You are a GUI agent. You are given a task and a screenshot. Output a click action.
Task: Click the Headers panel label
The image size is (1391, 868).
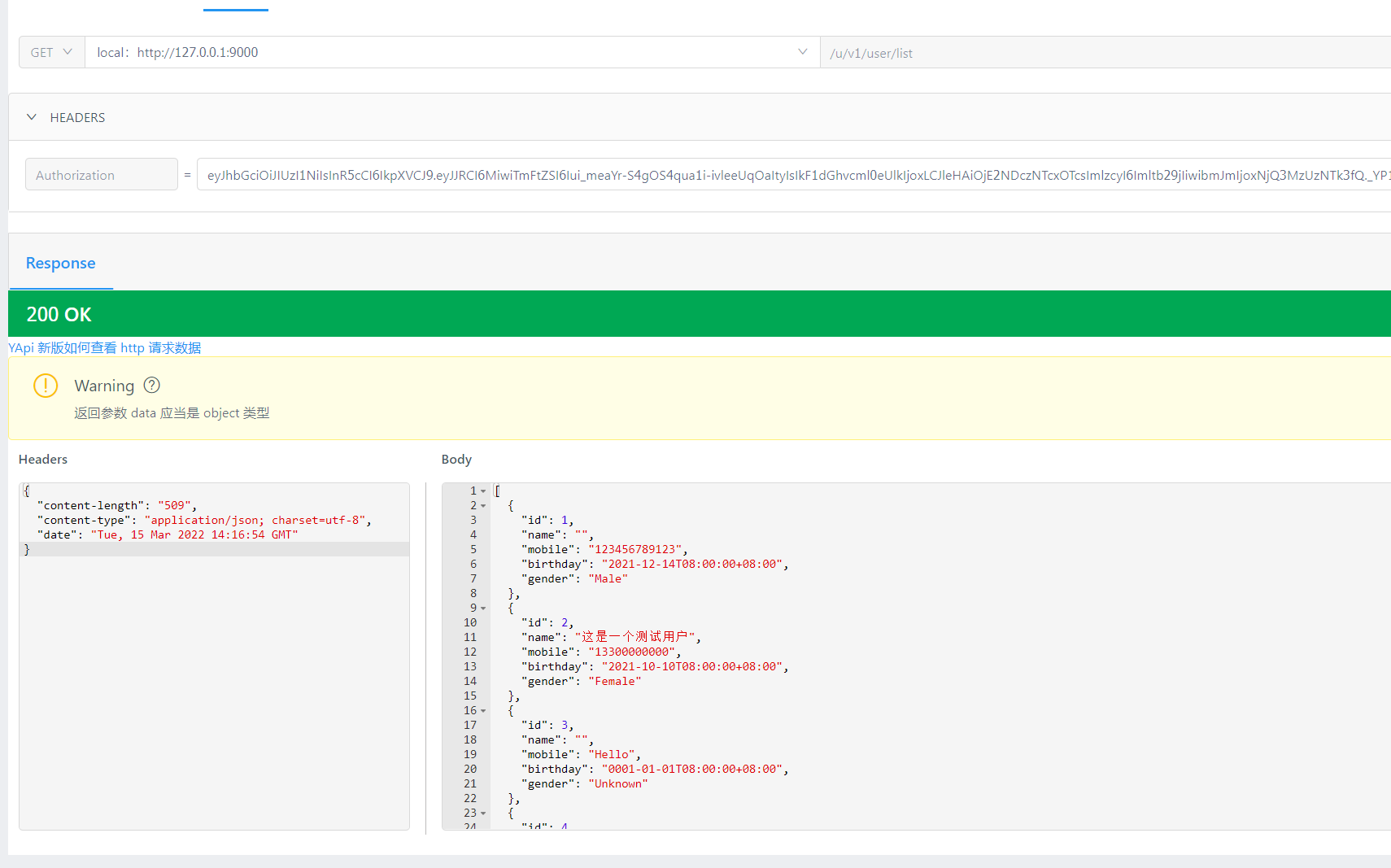(43, 459)
